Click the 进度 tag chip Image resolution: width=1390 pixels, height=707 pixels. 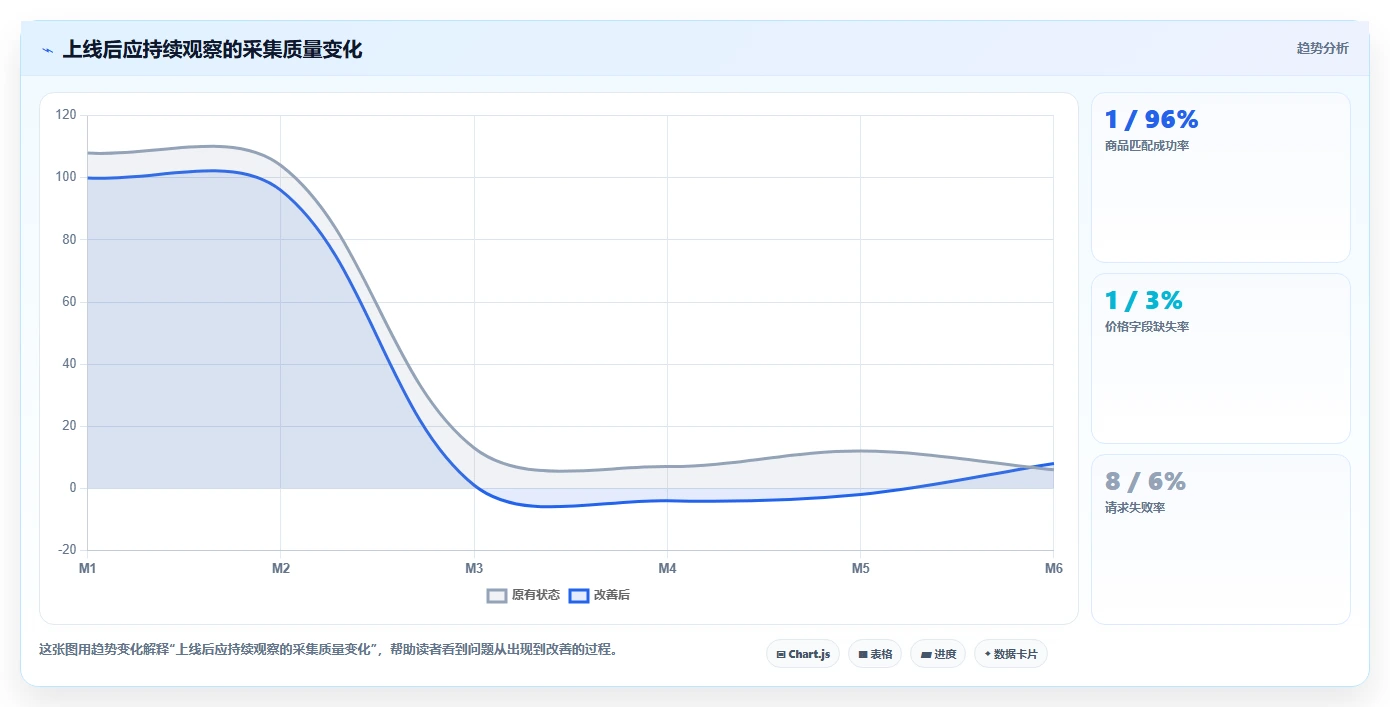[938, 654]
